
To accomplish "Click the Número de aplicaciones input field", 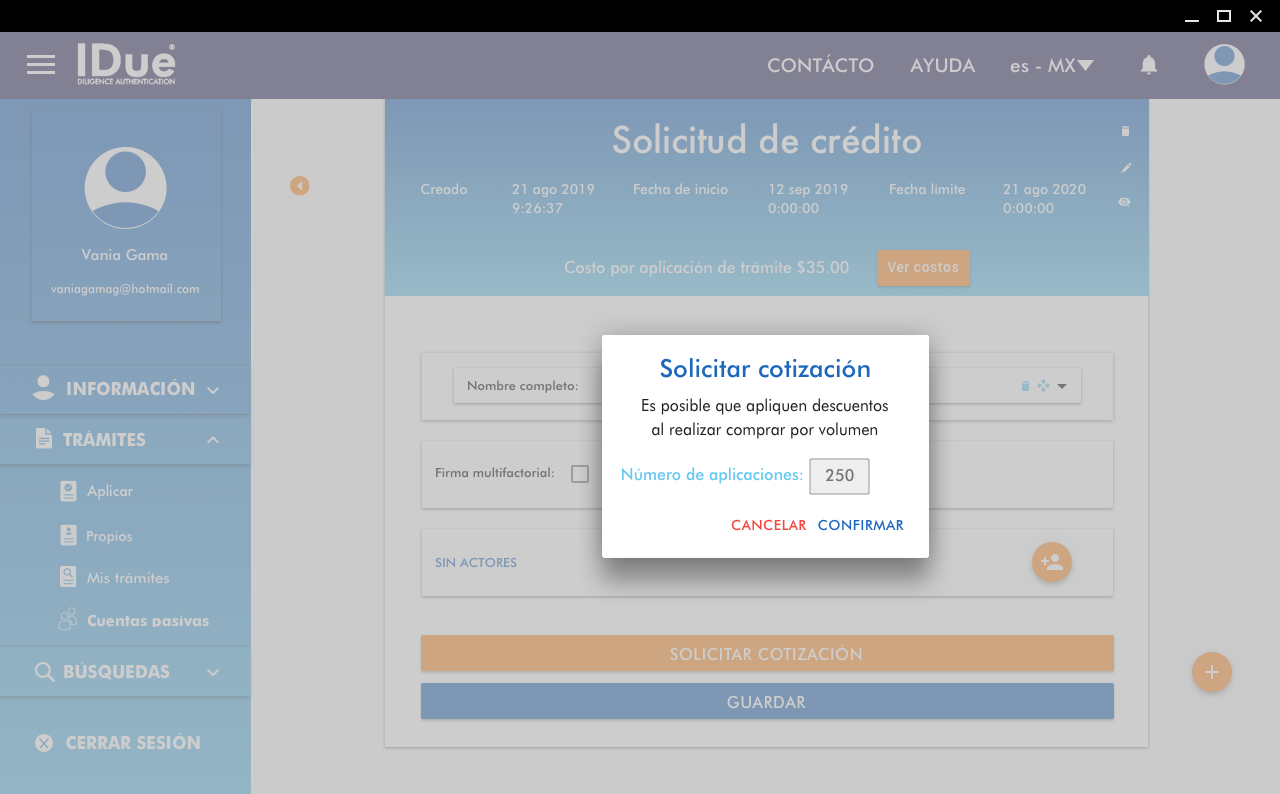I will pos(839,476).
